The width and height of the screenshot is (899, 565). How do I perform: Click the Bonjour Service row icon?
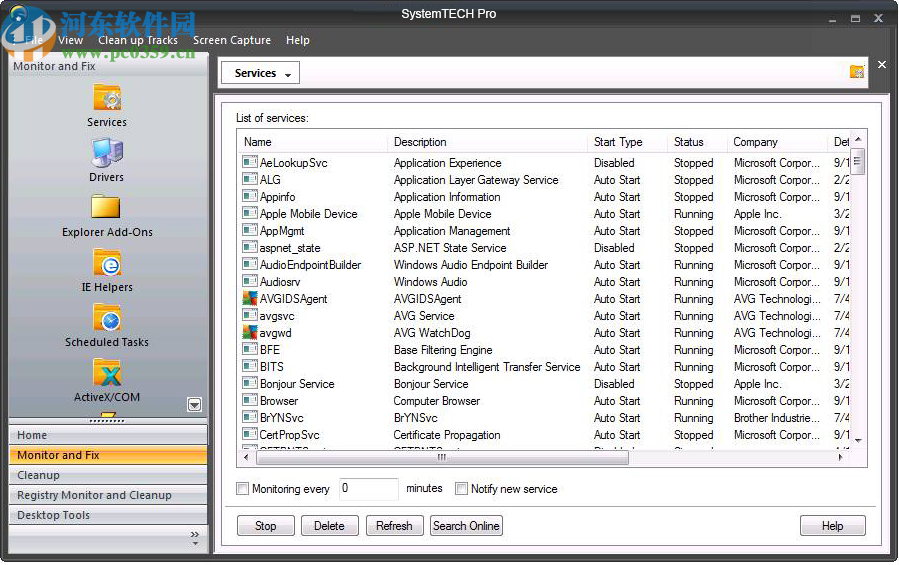point(249,383)
